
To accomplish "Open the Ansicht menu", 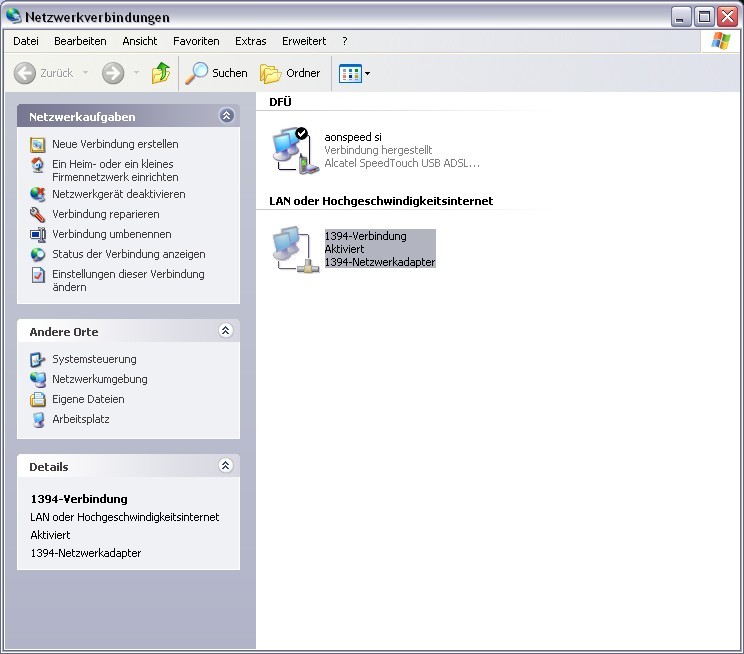I will click(140, 41).
